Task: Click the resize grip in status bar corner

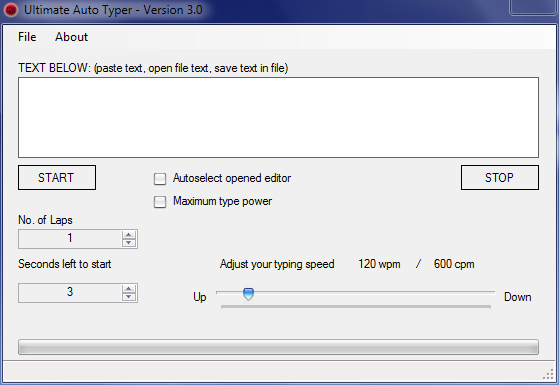Action: (x=548, y=374)
